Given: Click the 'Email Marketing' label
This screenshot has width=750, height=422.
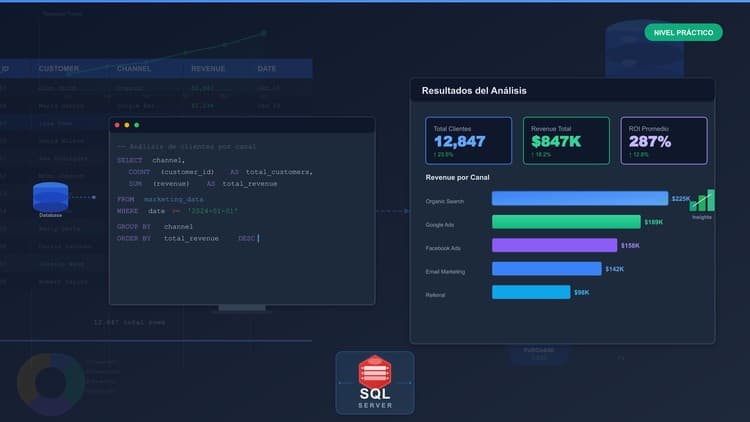Looking at the screenshot, I should point(445,272).
